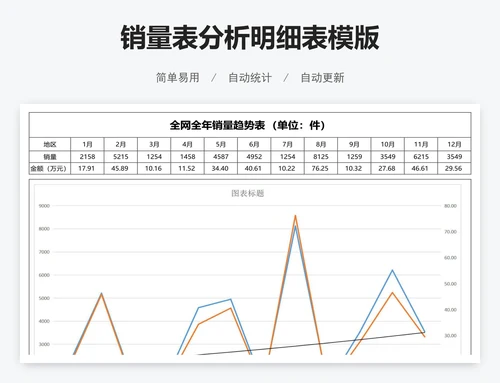Select the subtitle text 自动更新

point(322,78)
